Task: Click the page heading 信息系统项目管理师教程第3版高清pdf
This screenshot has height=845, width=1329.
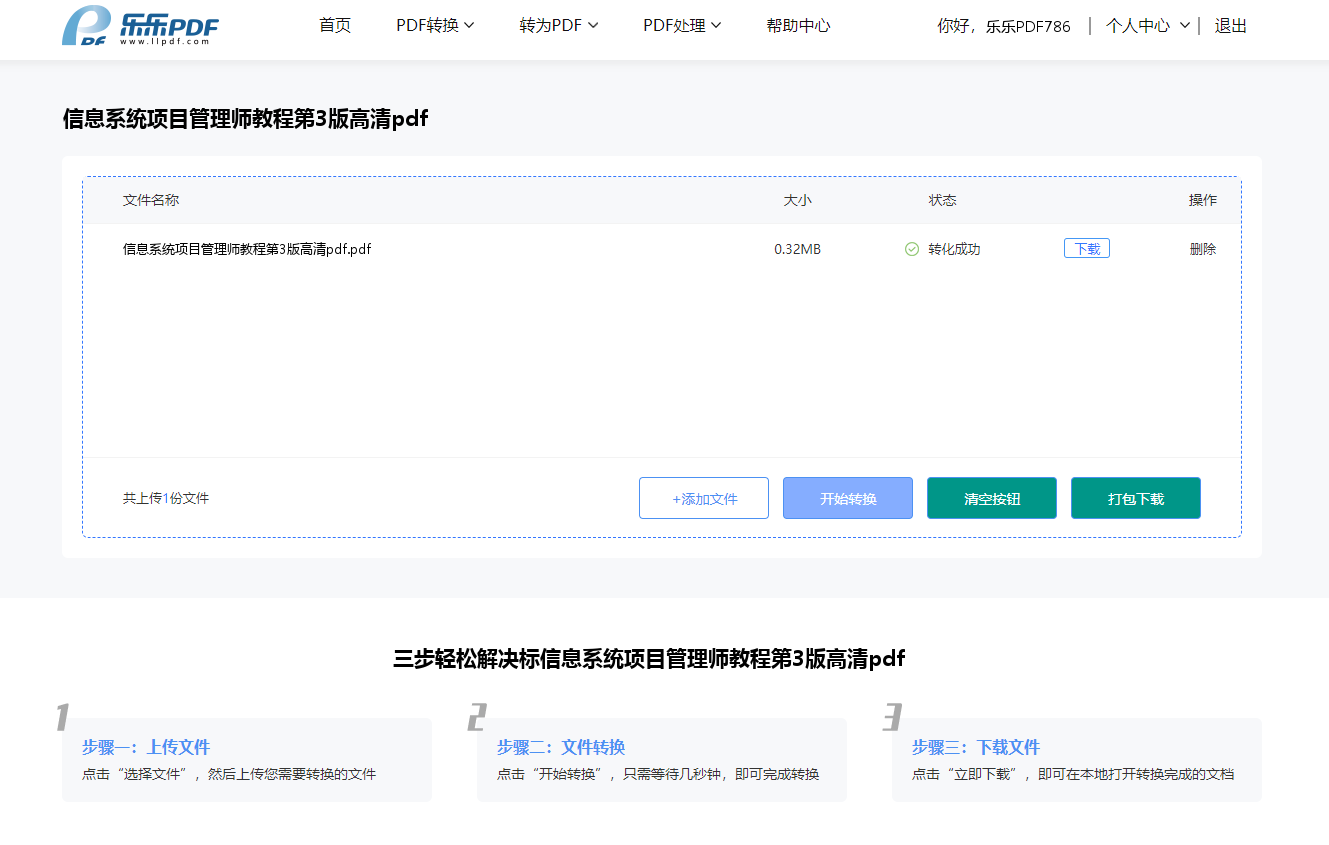Action: (245, 119)
